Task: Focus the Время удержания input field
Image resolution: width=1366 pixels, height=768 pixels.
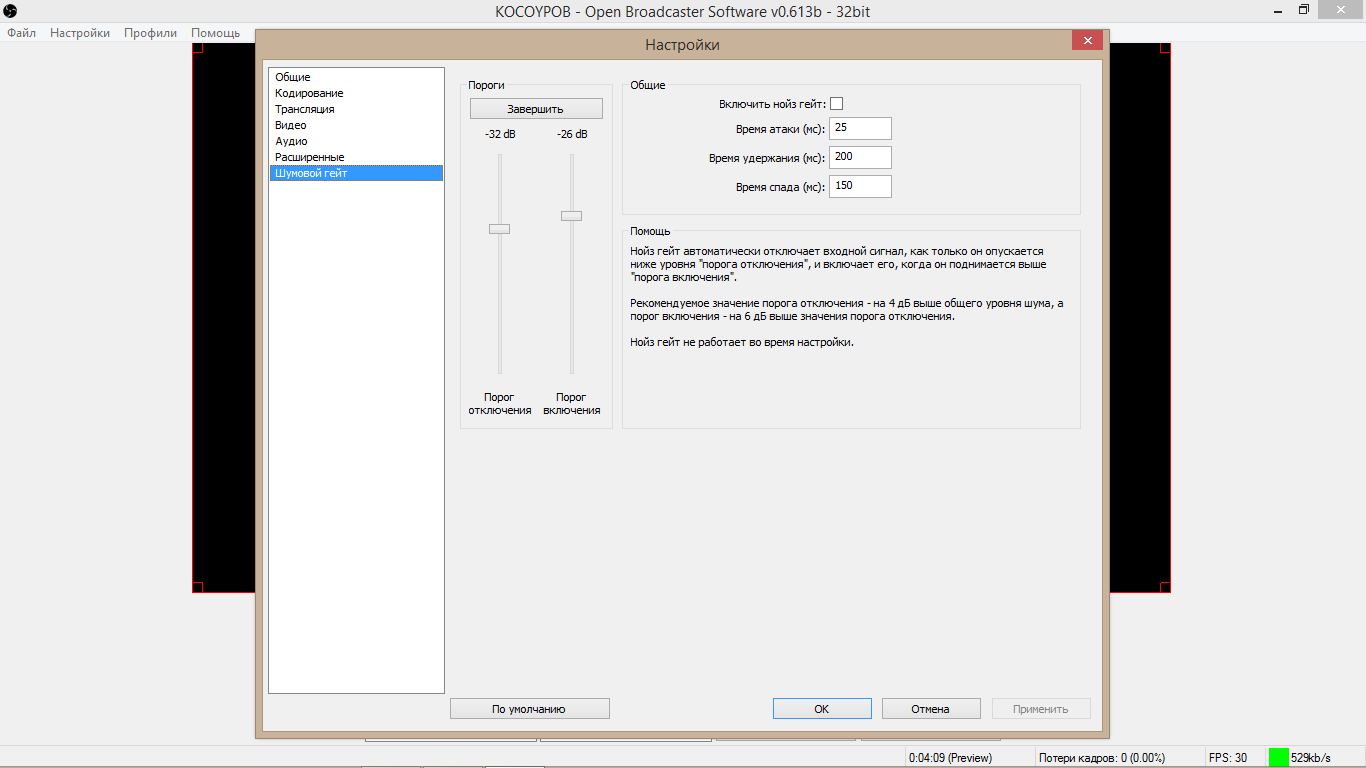Action: 860,157
